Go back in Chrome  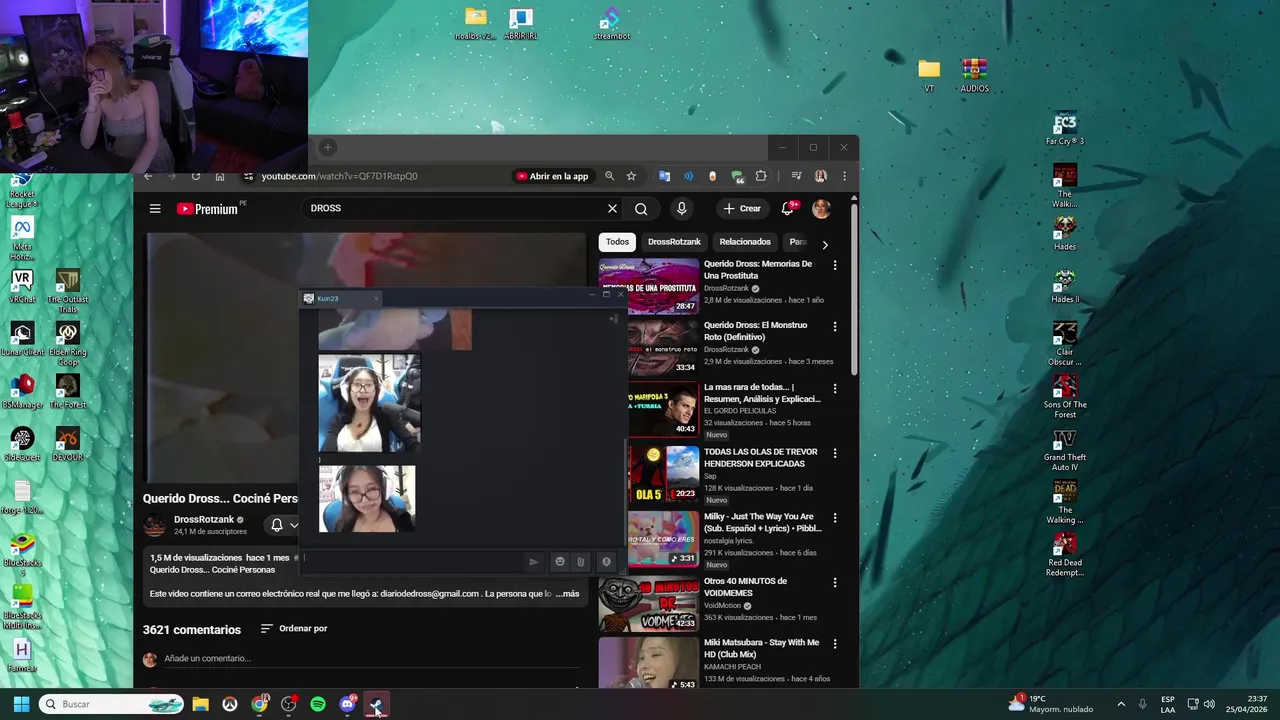coord(148,176)
